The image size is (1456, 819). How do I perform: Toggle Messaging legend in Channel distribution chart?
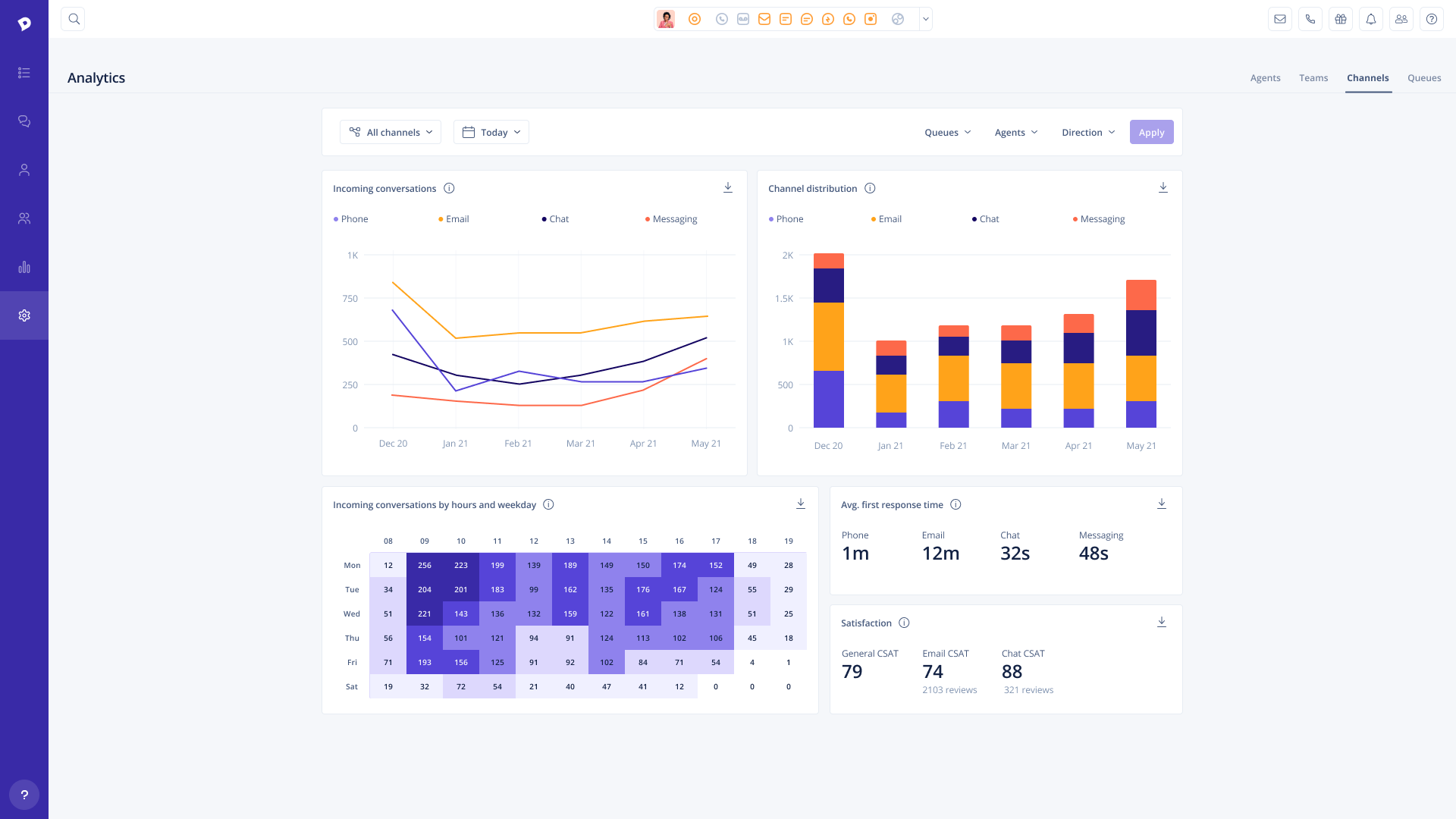pyautogui.click(x=1099, y=219)
